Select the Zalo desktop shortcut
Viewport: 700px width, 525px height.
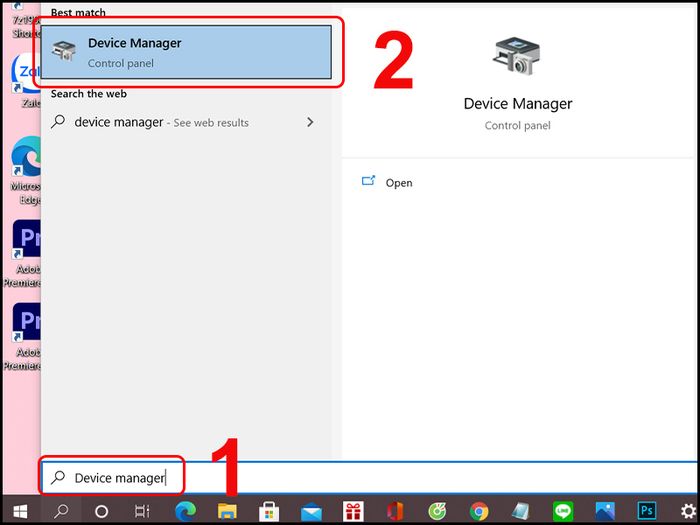[26, 80]
